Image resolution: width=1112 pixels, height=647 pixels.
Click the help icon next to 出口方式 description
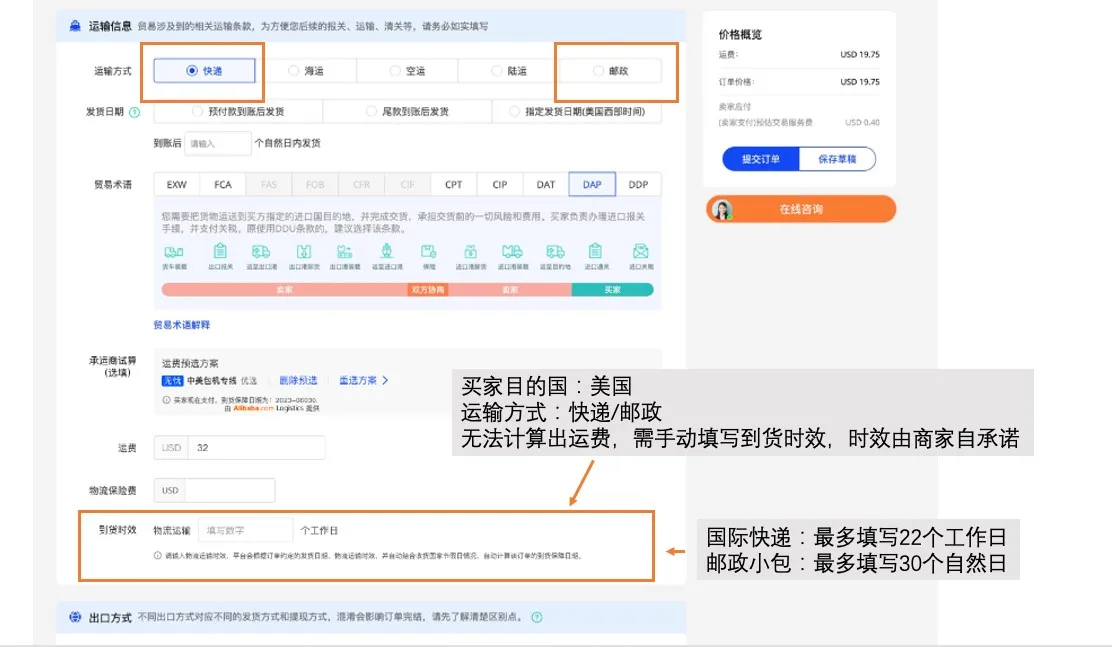[537, 618]
